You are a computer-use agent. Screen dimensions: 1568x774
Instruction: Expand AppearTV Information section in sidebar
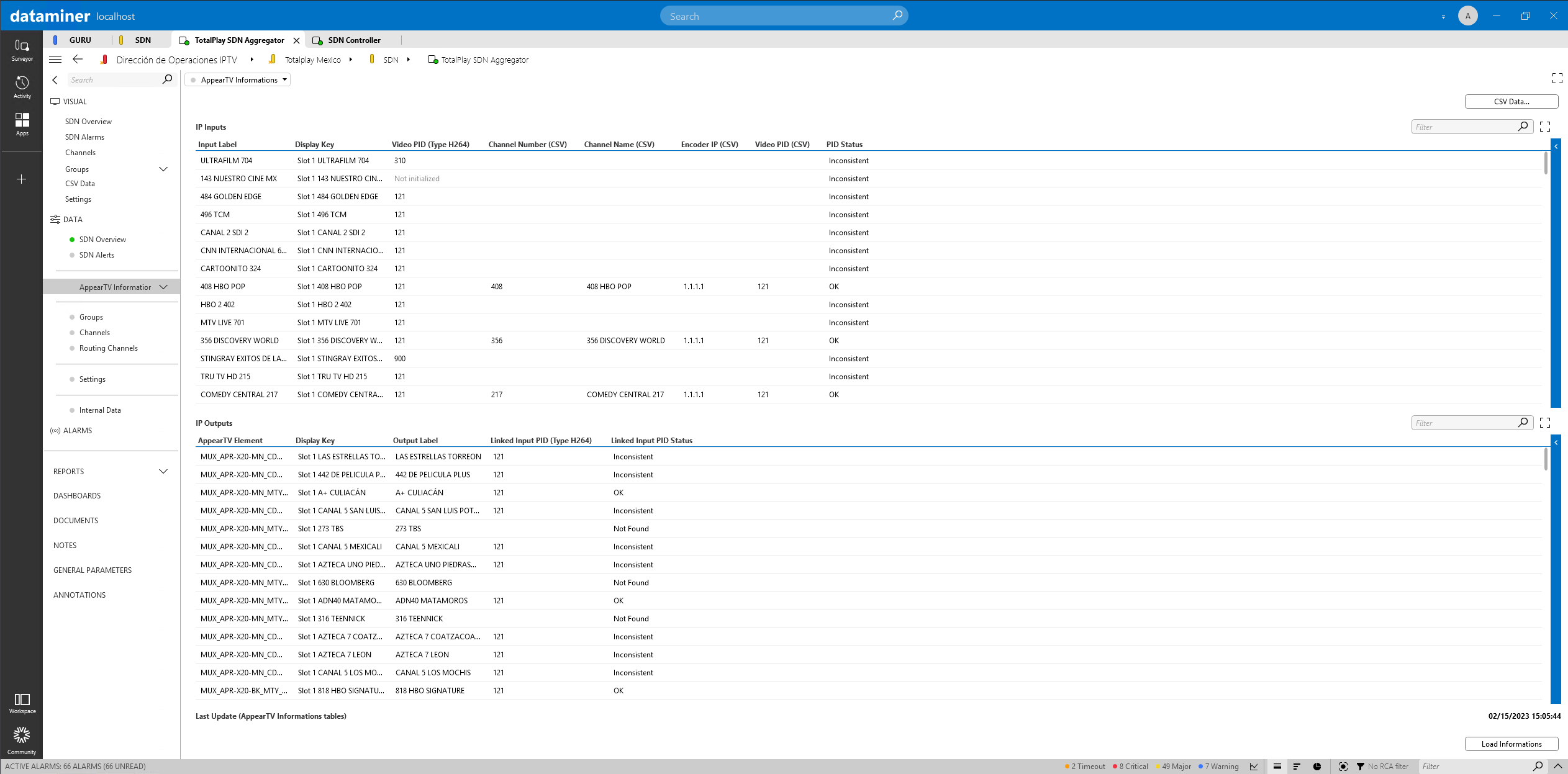click(163, 287)
